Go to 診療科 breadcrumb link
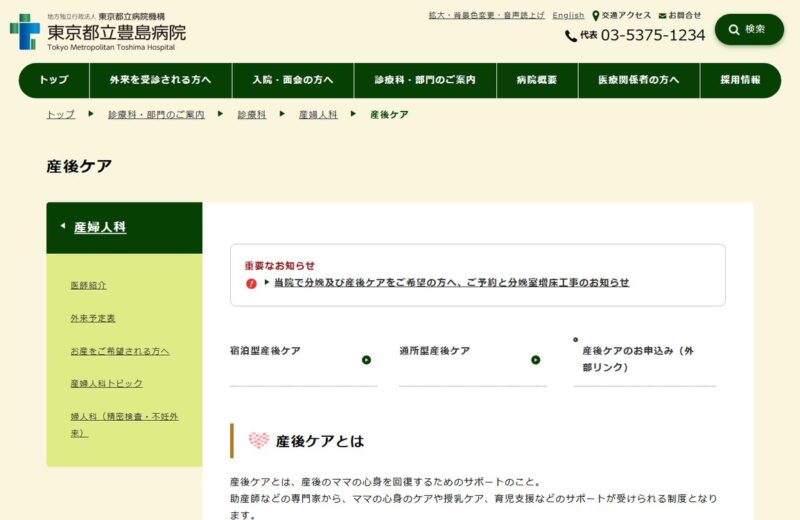This screenshot has height=520, width=800. (x=252, y=114)
